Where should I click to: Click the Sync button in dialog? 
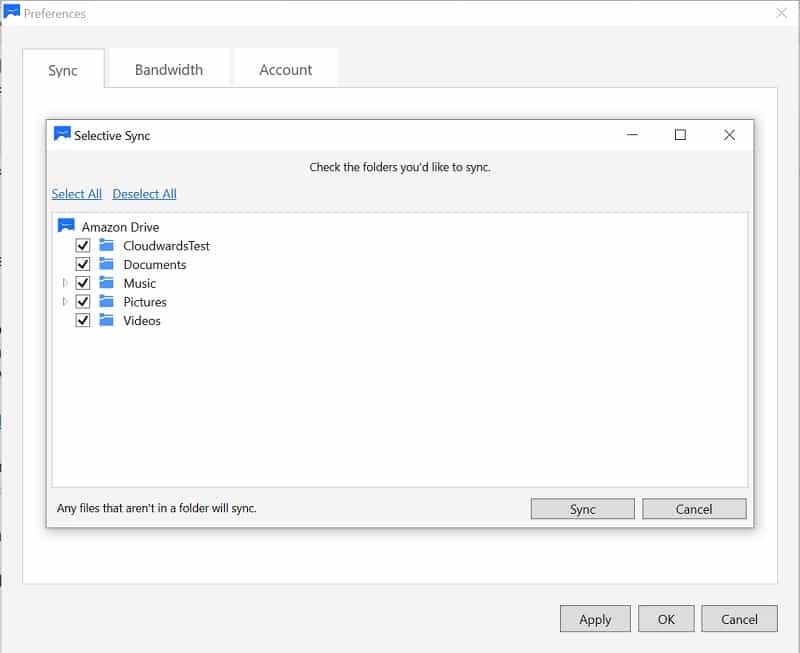[583, 509]
